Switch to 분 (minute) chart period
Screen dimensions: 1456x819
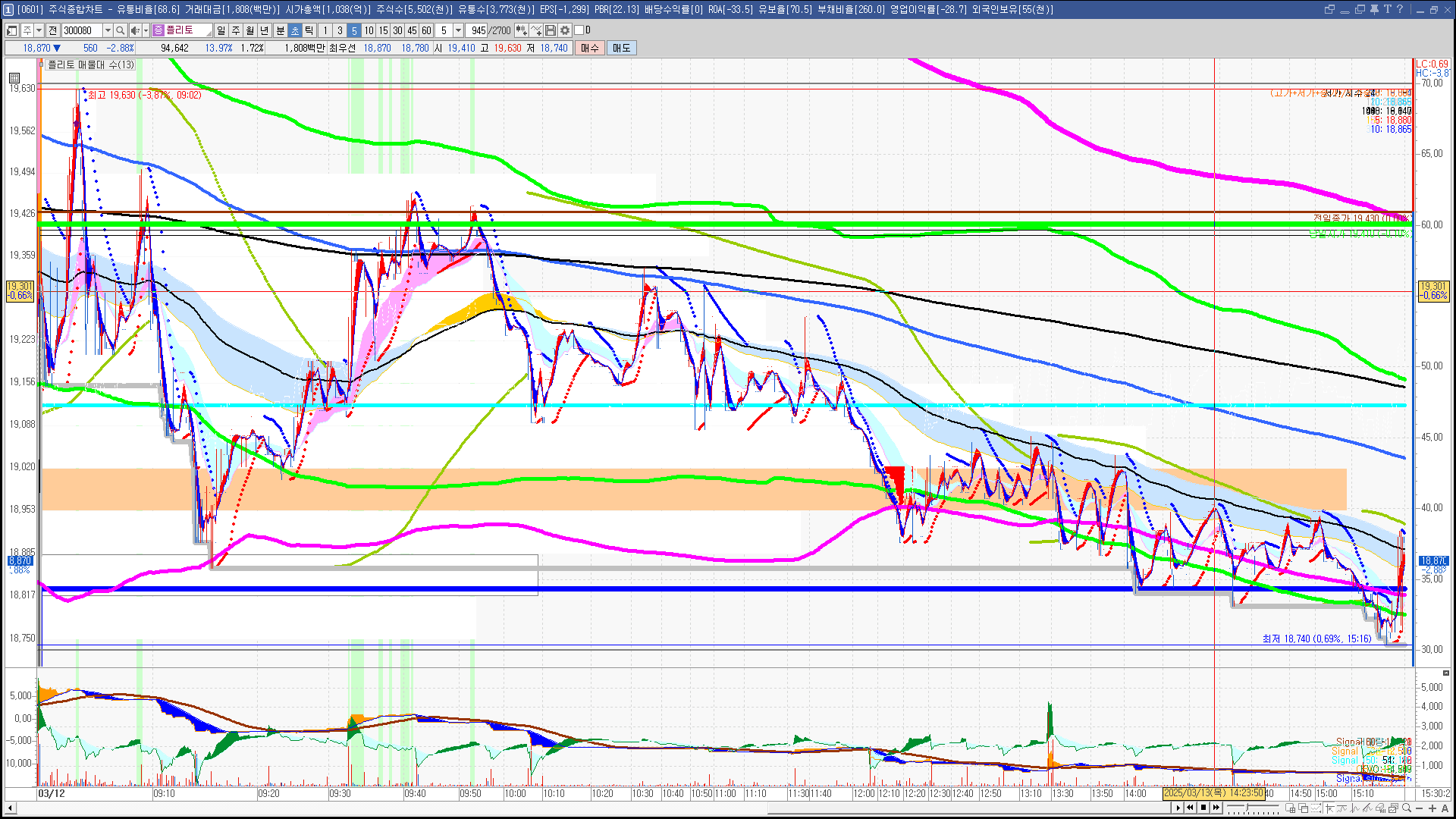pyautogui.click(x=280, y=30)
